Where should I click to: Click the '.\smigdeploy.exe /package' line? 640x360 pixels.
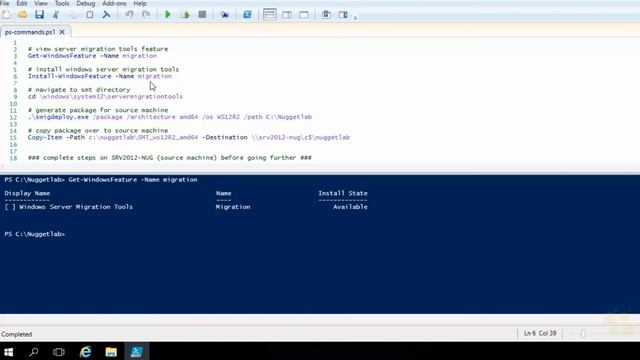[x=170, y=117]
